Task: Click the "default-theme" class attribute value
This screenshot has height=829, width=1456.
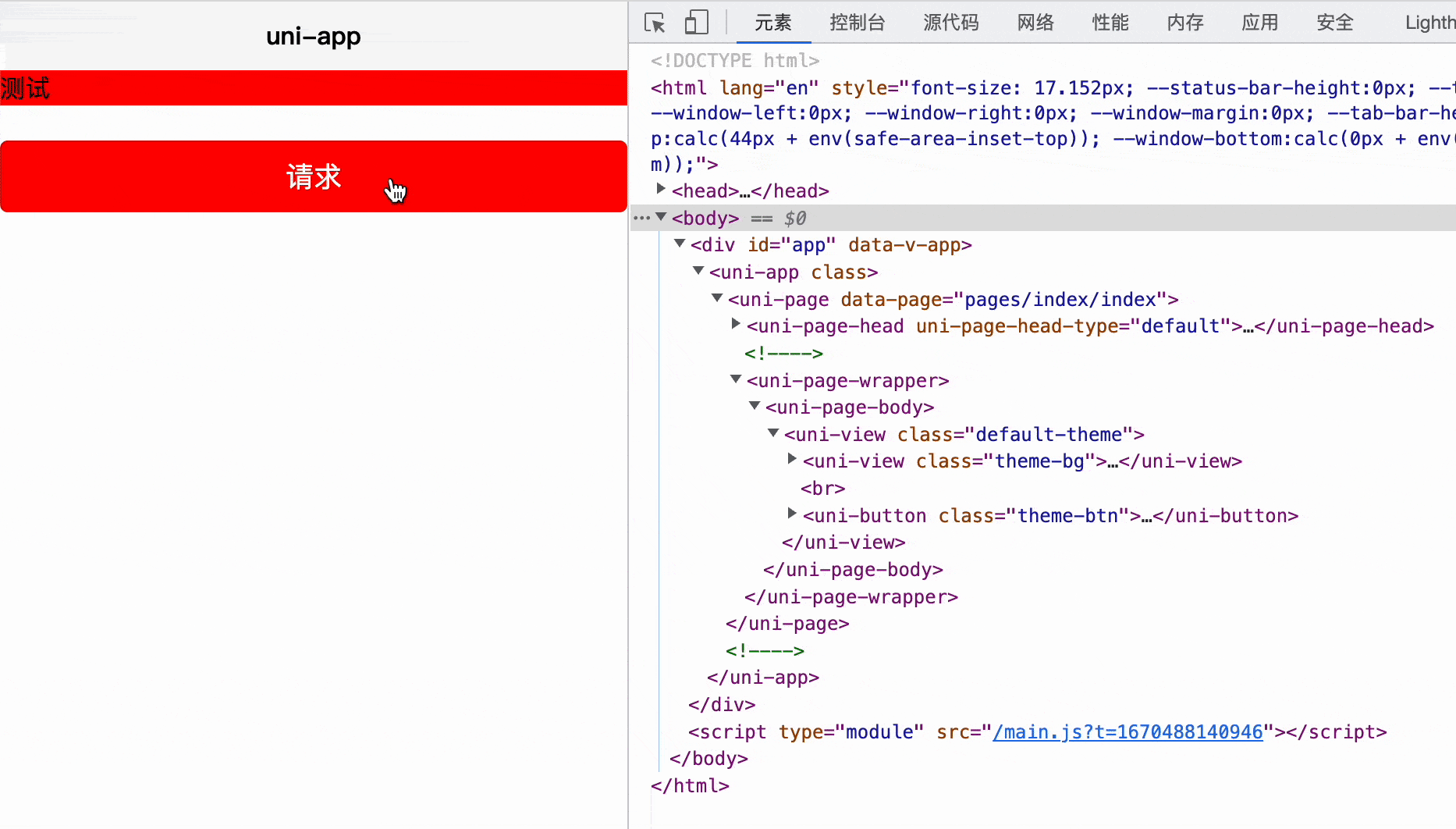Action: tap(1049, 435)
